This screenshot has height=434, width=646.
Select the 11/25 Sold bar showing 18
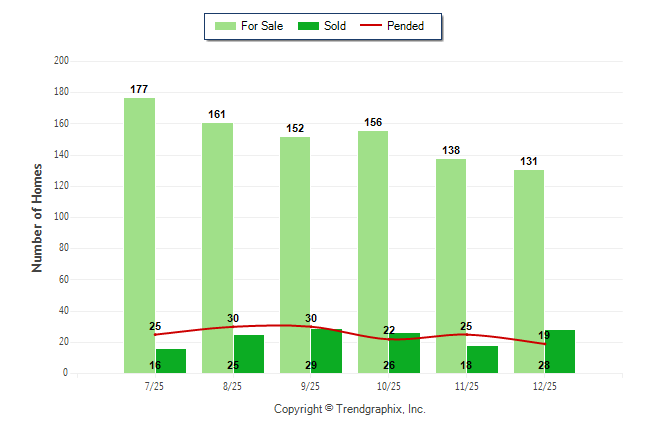482,360
